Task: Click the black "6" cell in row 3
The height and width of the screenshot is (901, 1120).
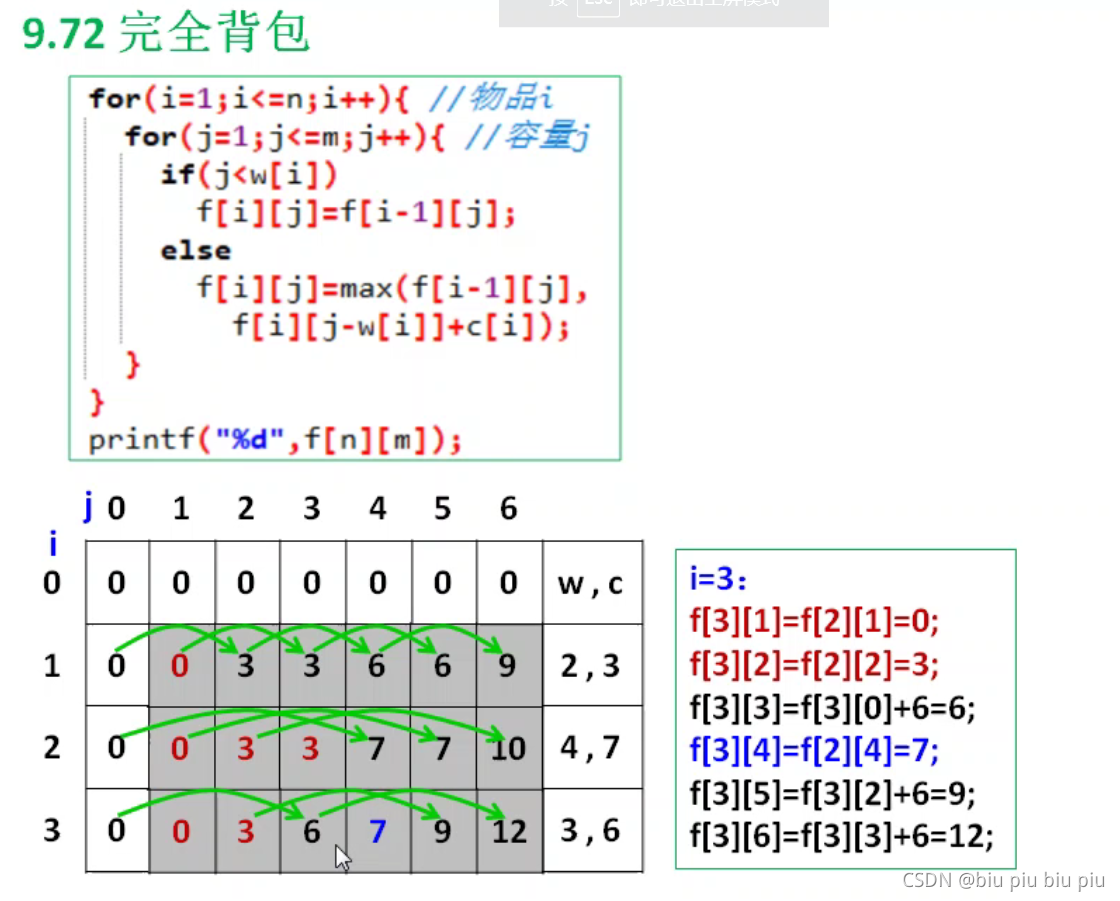Action: [x=312, y=830]
